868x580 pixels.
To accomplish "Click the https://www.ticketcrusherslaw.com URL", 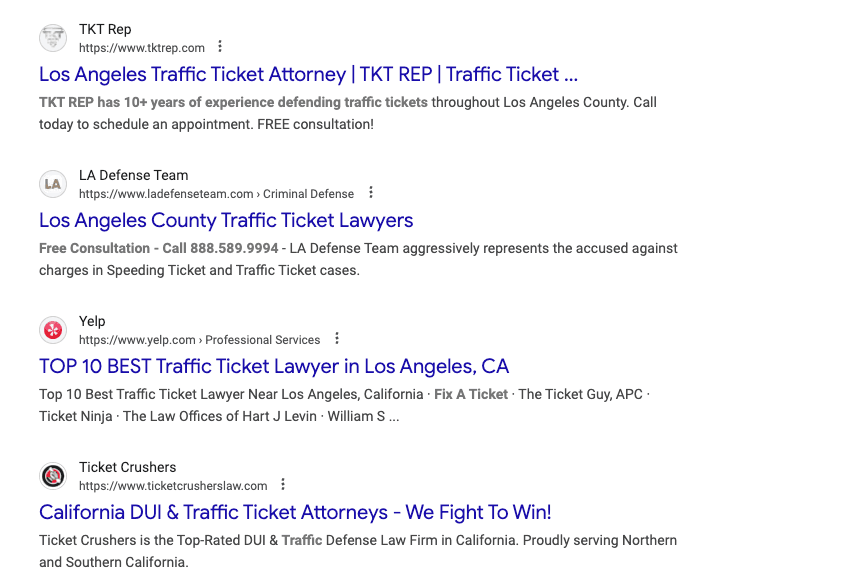I will coord(173,486).
